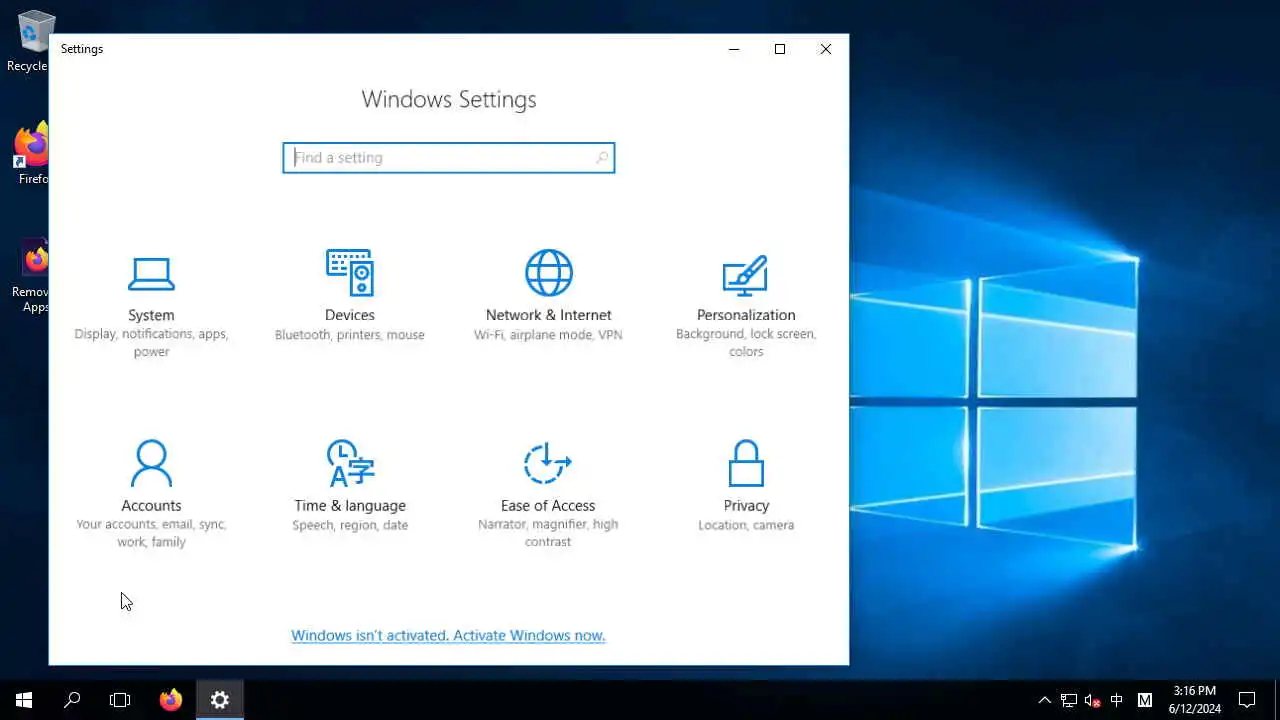Open the network status tray icon
The height and width of the screenshot is (720, 1280).
(x=1069, y=700)
